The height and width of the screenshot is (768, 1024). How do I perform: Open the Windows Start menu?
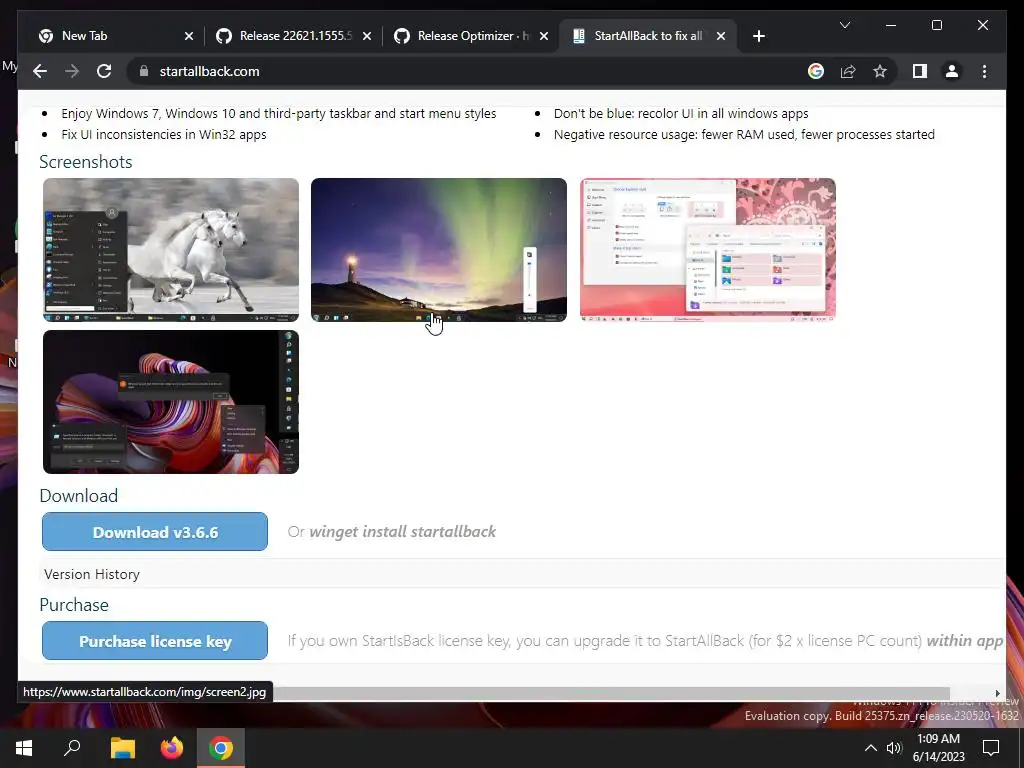click(x=24, y=748)
